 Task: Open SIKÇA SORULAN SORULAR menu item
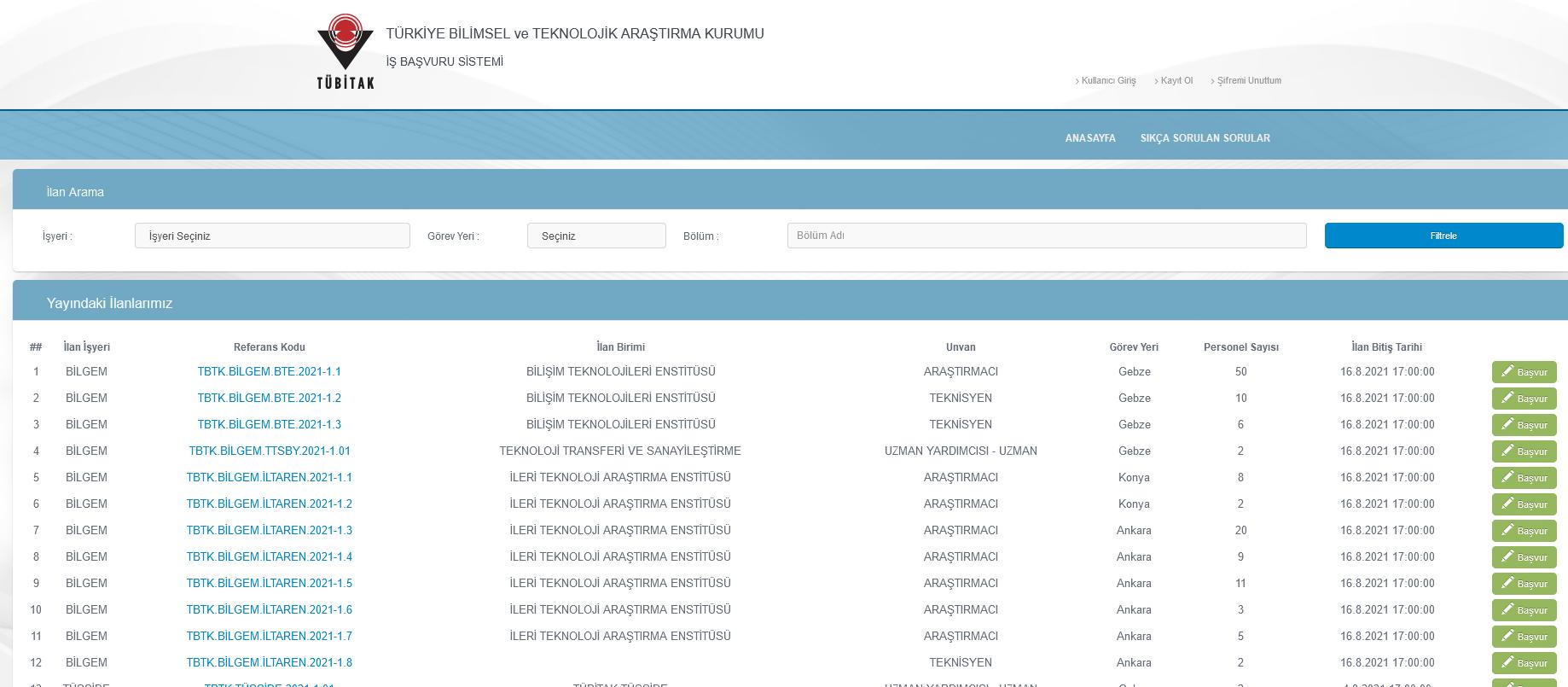click(1205, 138)
